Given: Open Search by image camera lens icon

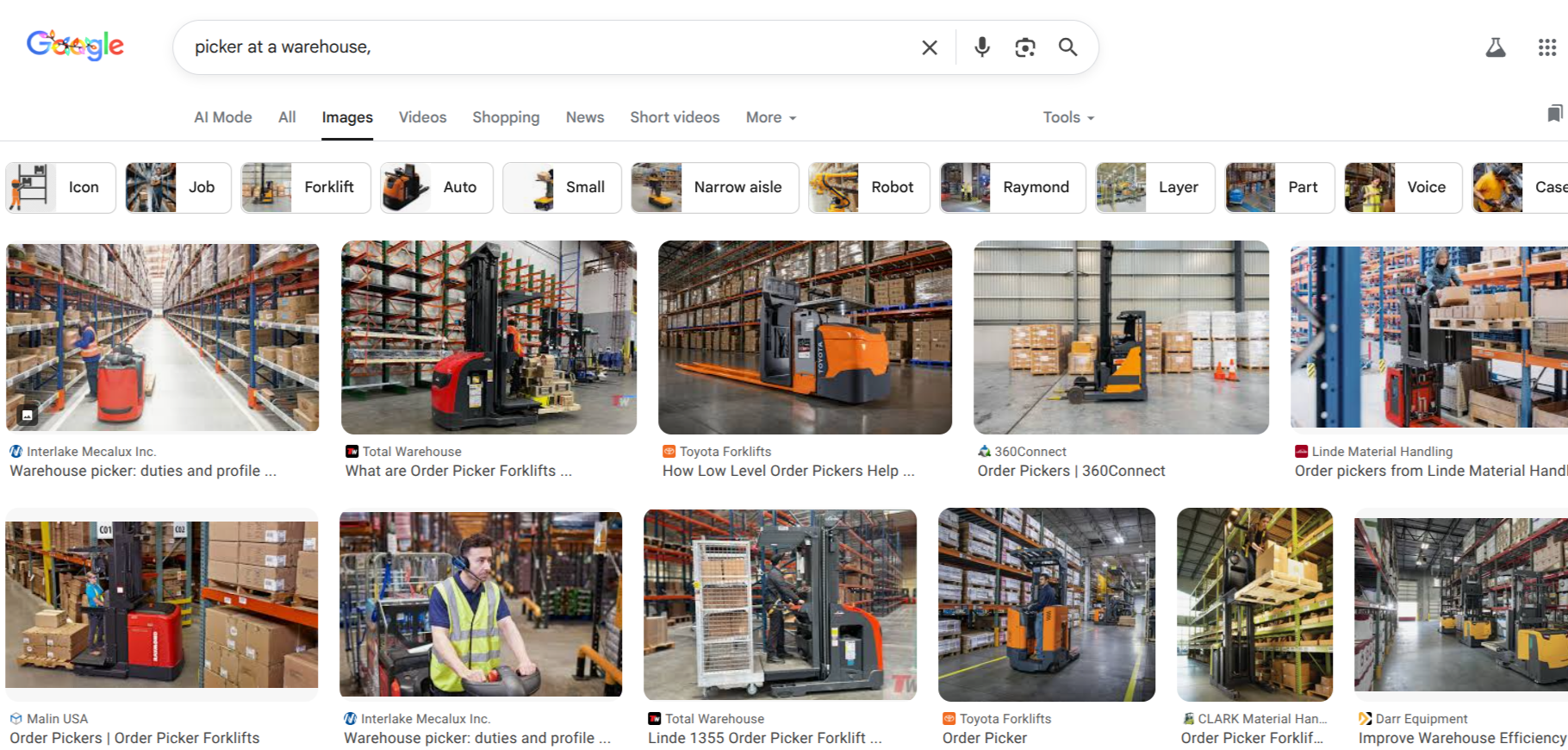Looking at the screenshot, I should (1025, 47).
